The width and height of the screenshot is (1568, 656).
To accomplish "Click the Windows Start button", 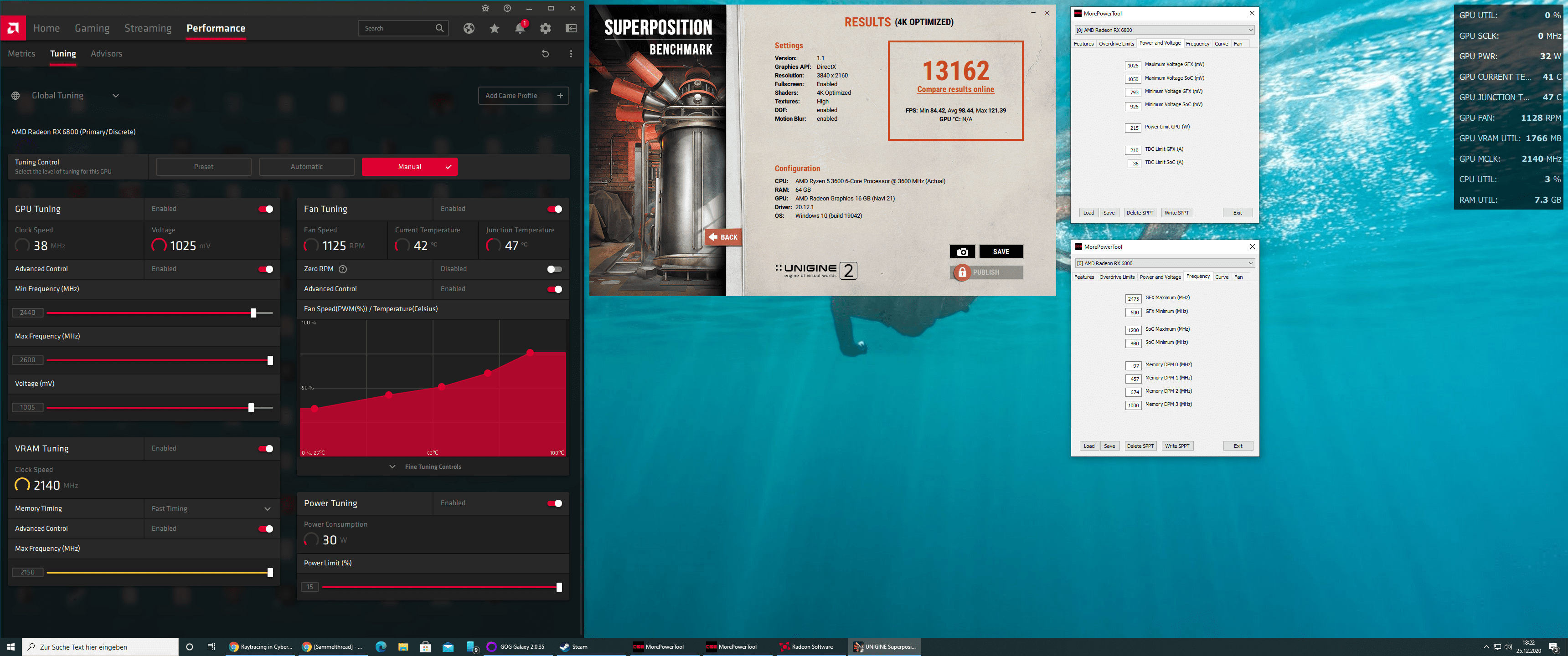I will pos(10,647).
